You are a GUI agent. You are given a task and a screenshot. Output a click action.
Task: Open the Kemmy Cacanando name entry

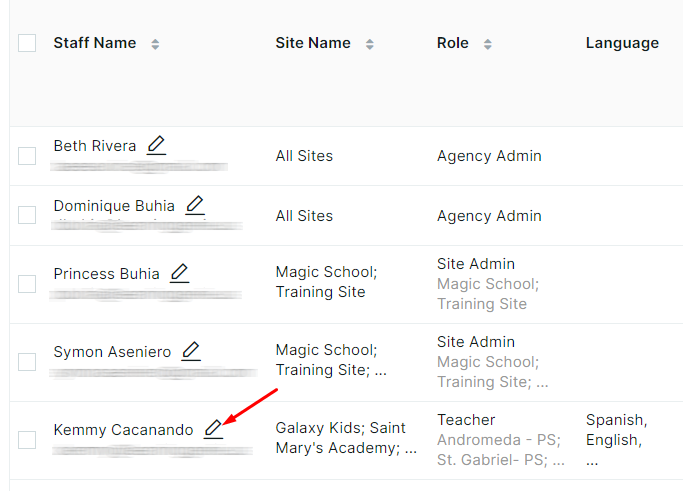pos(123,430)
